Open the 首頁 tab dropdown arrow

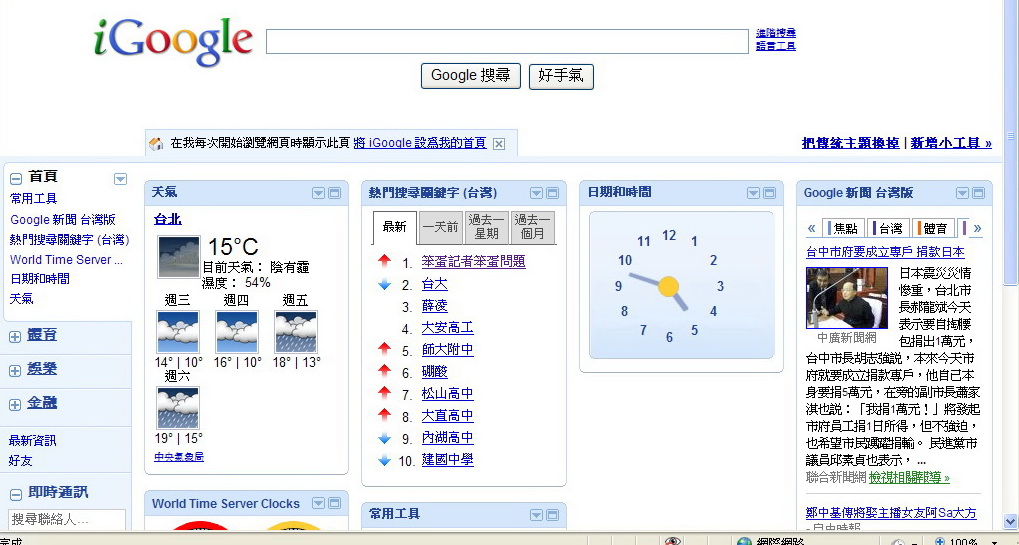coord(120,179)
